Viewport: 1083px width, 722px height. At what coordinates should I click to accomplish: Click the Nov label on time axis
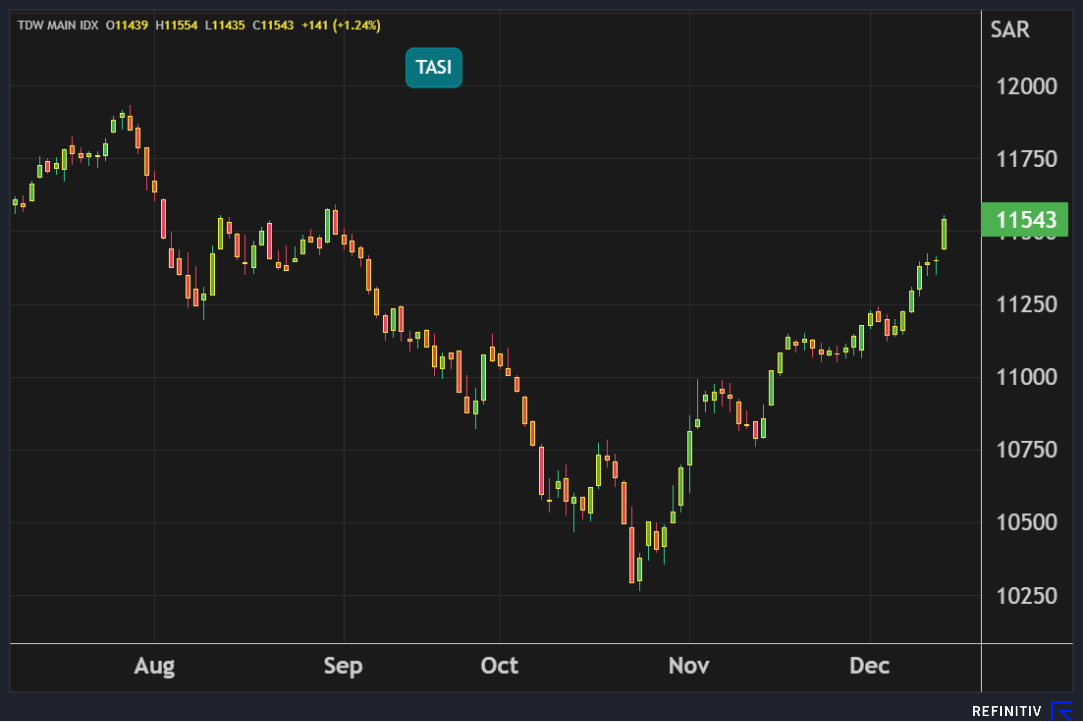pos(688,666)
